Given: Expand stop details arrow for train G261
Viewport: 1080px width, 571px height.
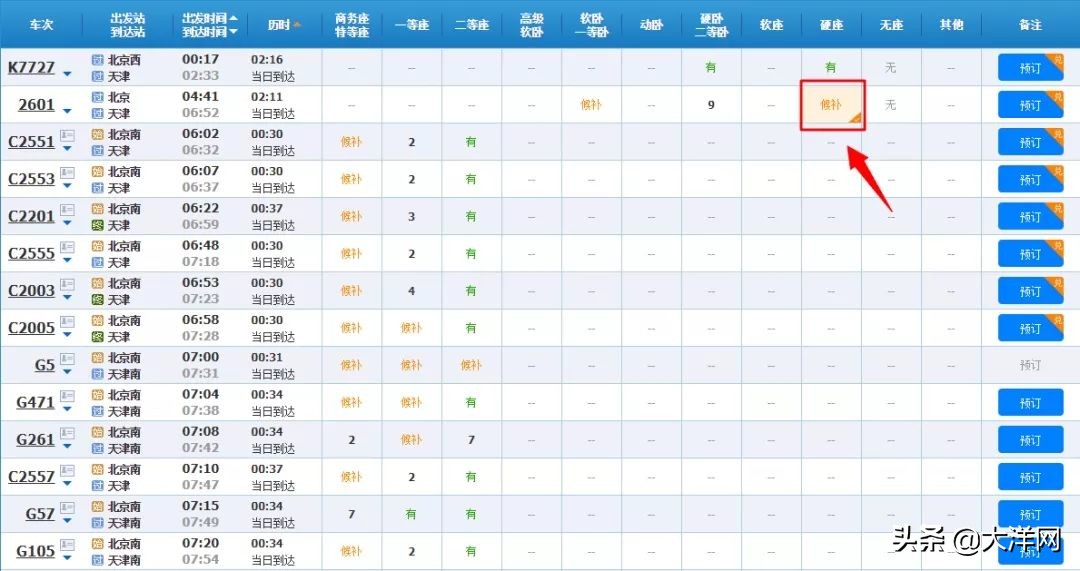Looking at the screenshot, I should coord(67,446).
